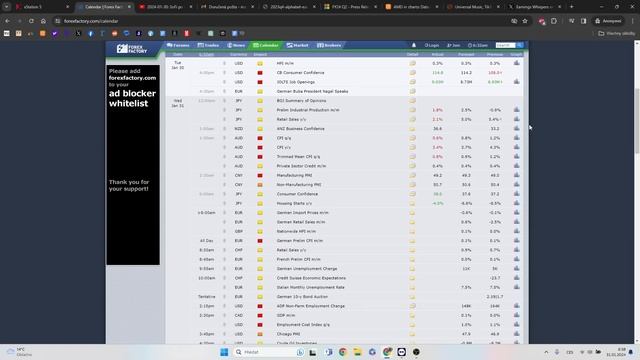Viewport: 640px width, 360px height.
Task: Open the Trimmed Mean CPI q/q event
Action: click(x=298, y=156)
